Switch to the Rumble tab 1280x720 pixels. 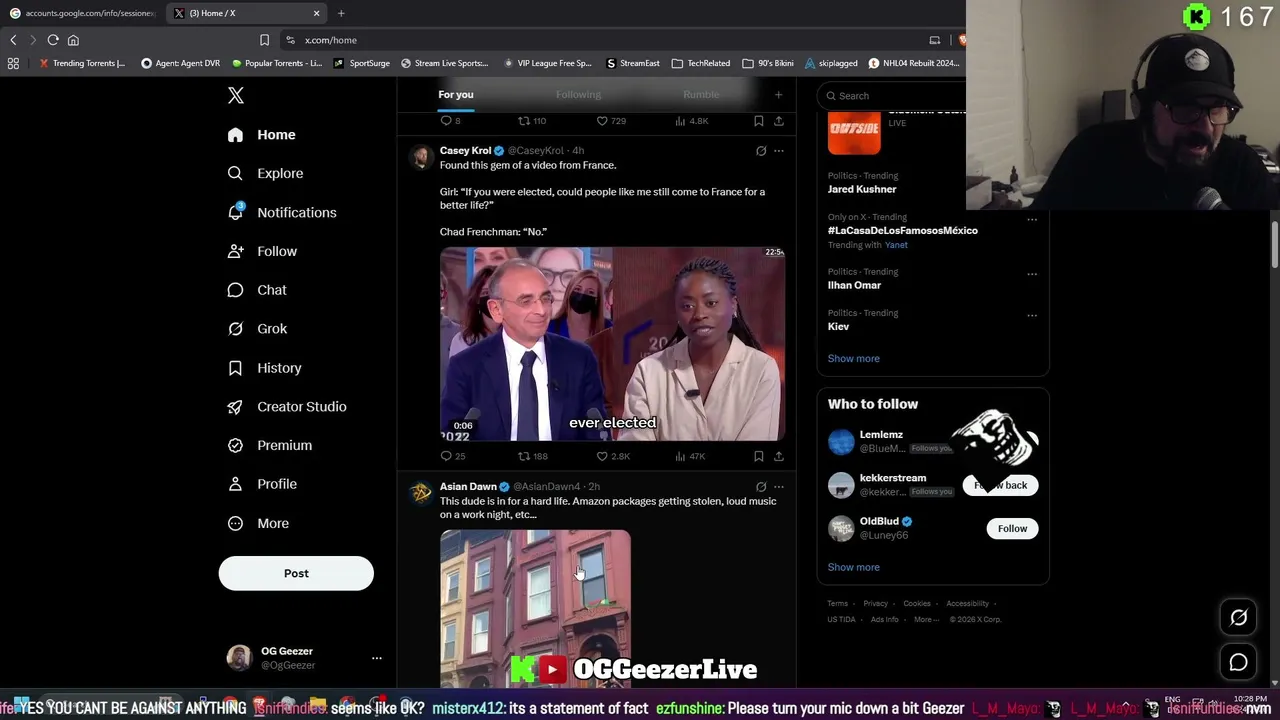(701, 95)
